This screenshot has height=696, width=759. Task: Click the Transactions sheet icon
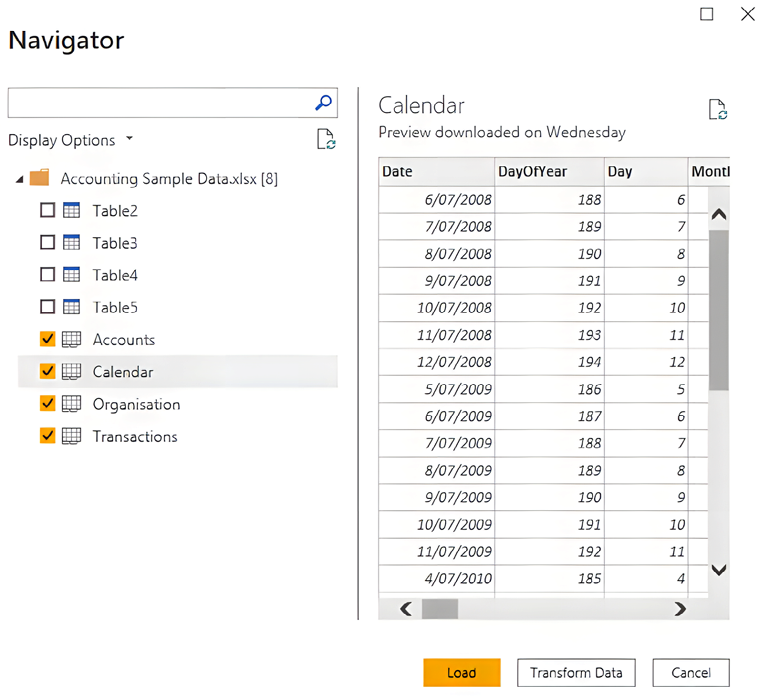click(x=71, y=437)
